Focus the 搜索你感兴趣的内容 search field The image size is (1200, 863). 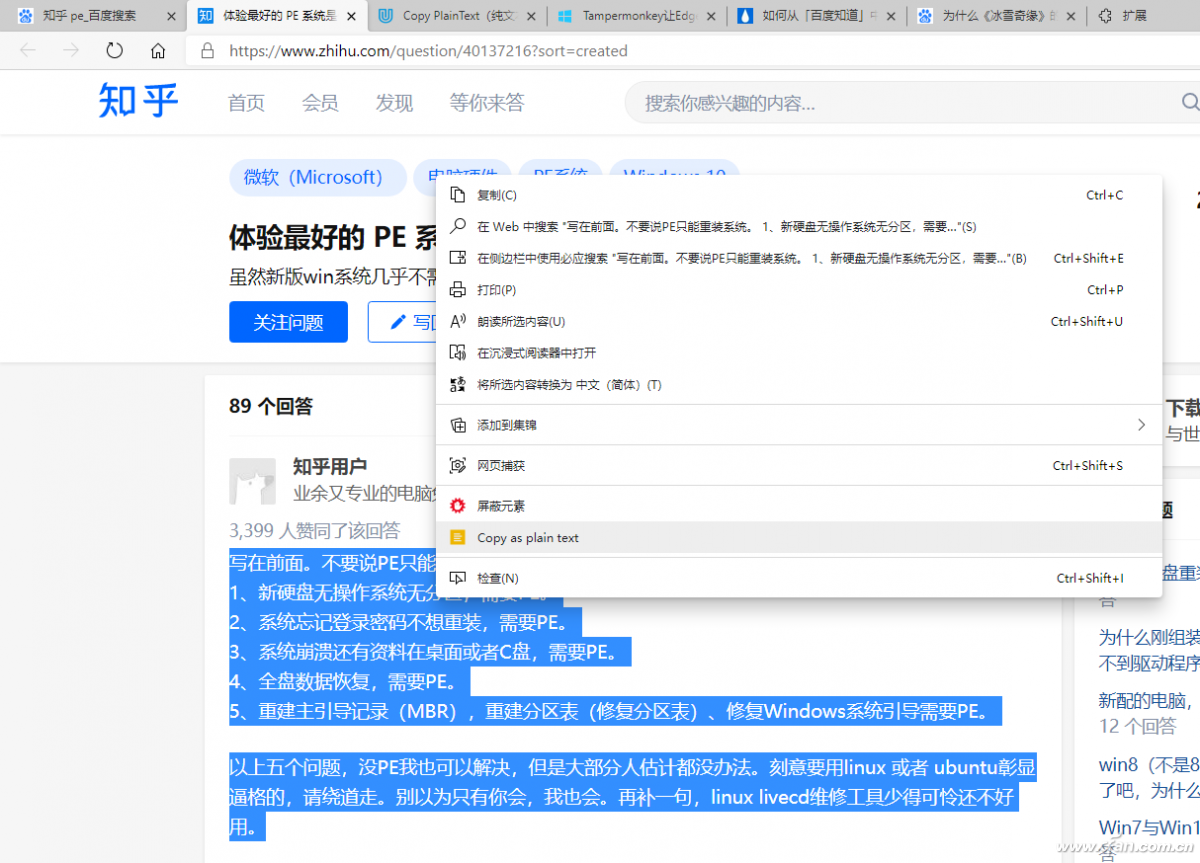click(x=912, y=102)
